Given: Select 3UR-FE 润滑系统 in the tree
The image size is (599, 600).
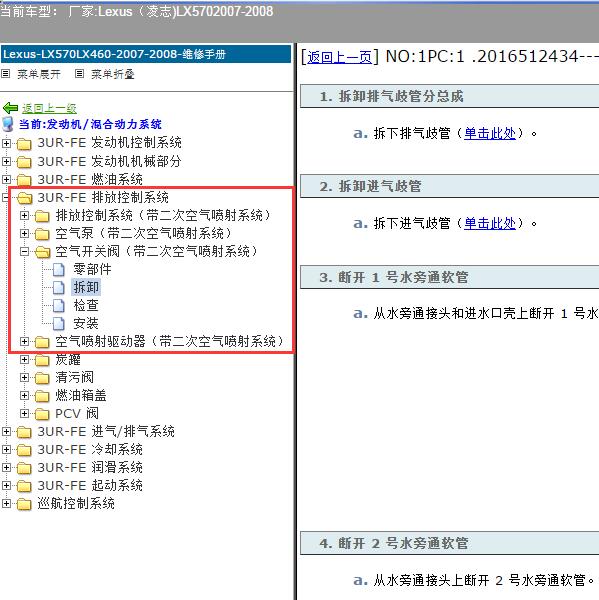Looking at the screenshot, I should 90,468.
